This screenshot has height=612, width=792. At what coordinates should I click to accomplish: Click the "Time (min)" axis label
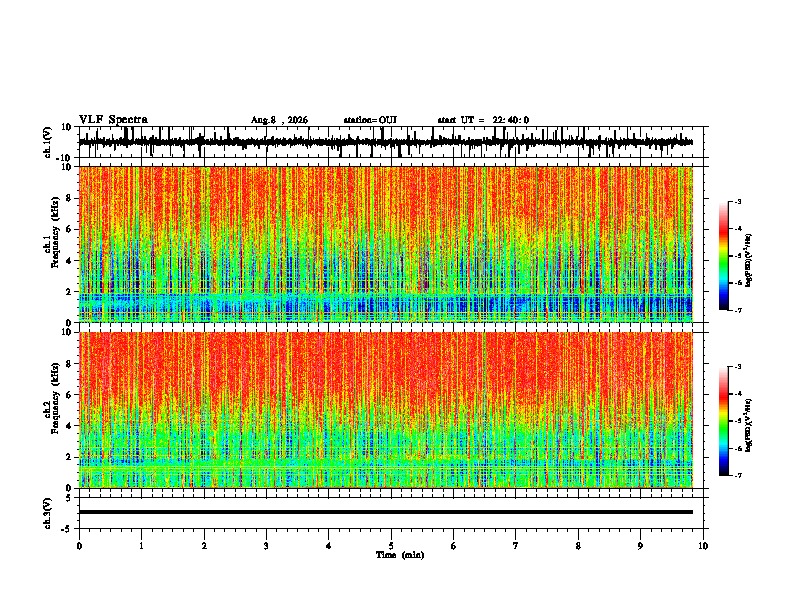400,555
